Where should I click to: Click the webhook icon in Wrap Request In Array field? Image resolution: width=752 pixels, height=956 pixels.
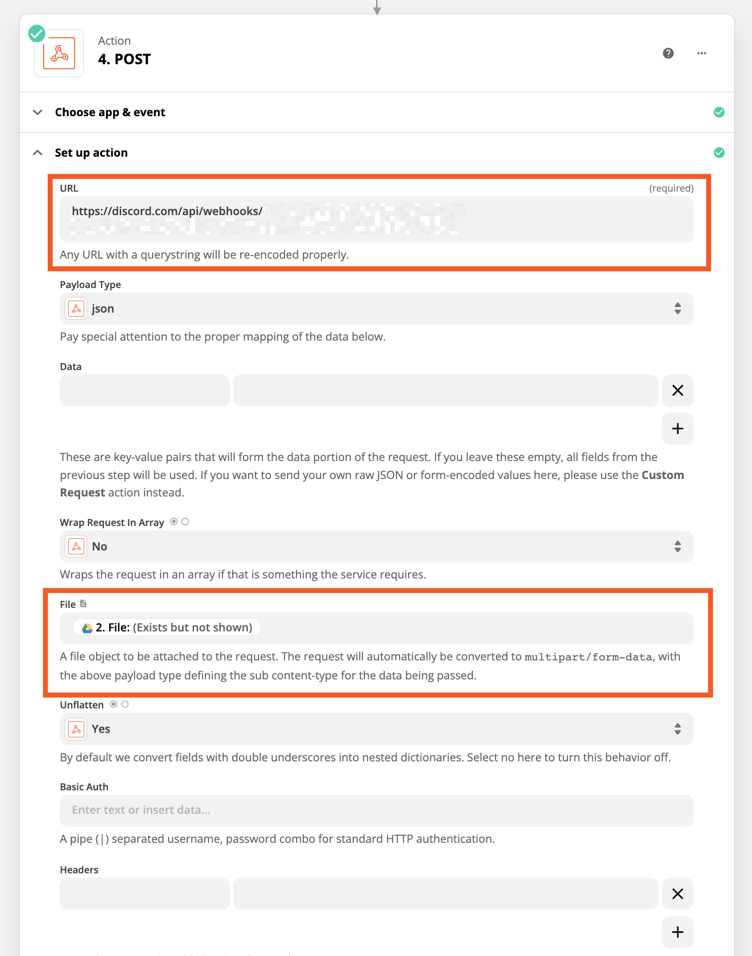[x=76, y=546]
